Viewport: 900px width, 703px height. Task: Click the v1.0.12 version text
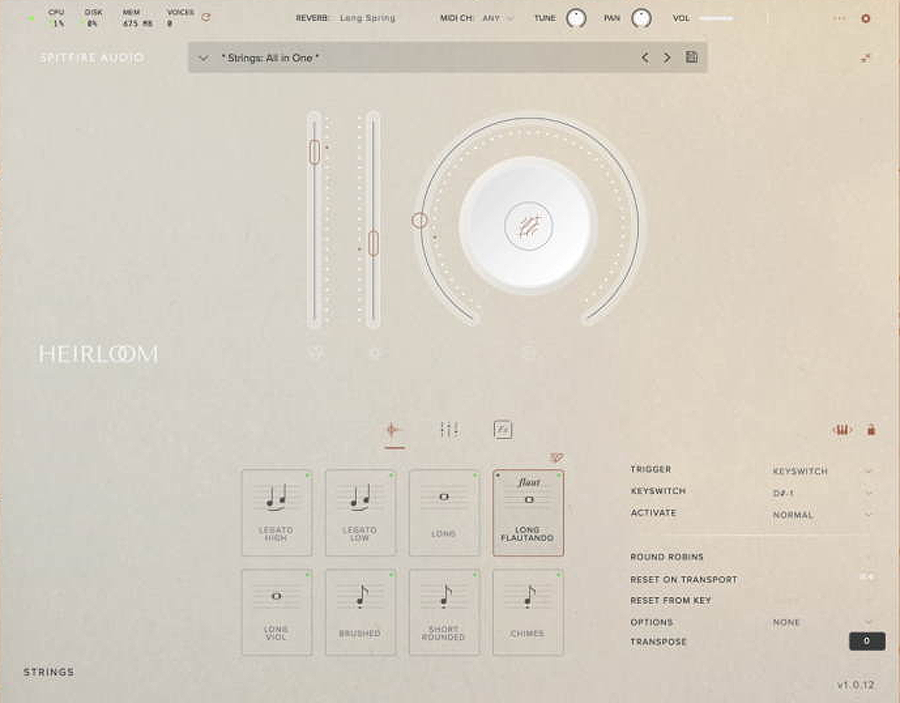tap(855, 685)
